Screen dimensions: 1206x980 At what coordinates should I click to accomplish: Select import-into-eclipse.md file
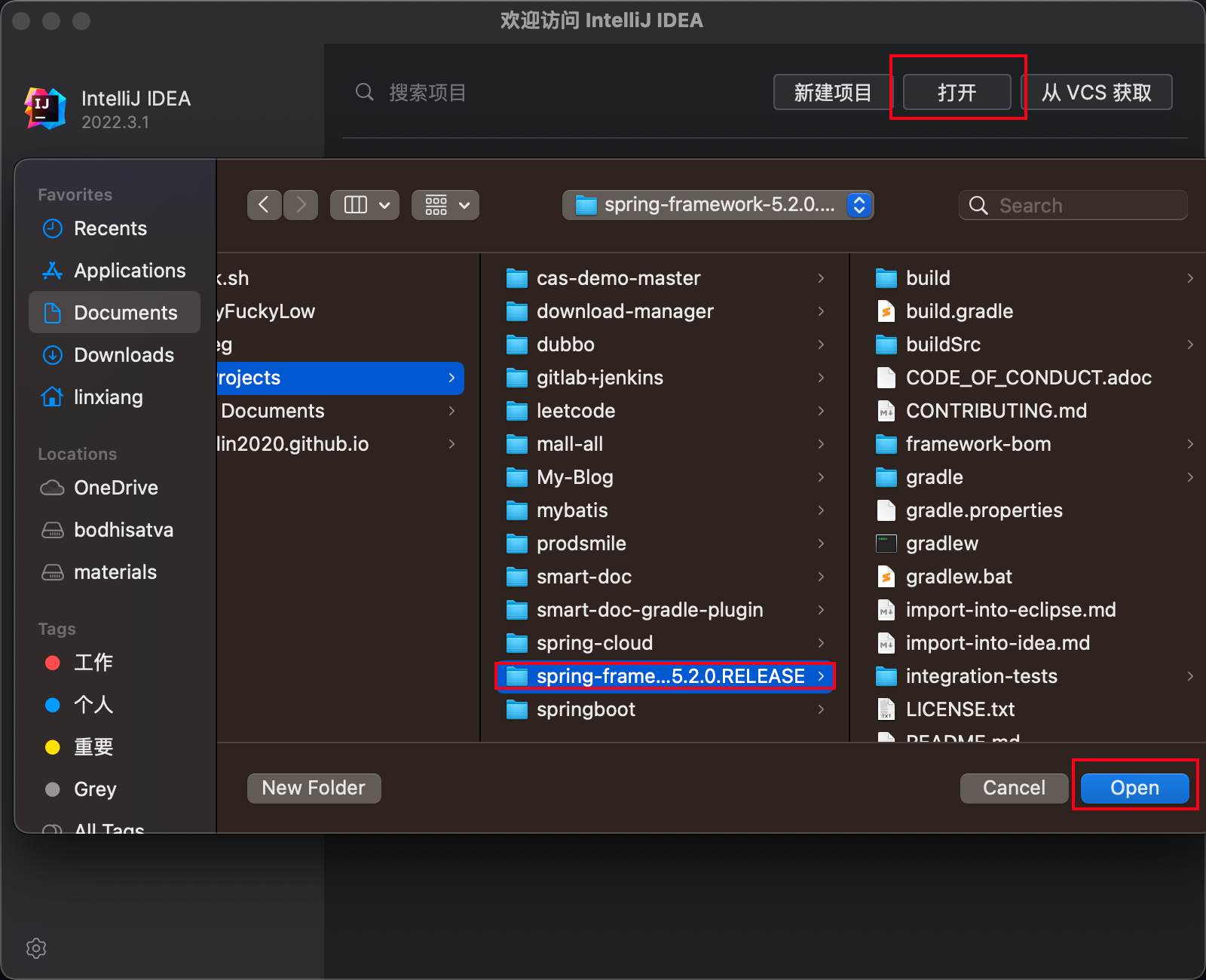[x=1034, y=610]
